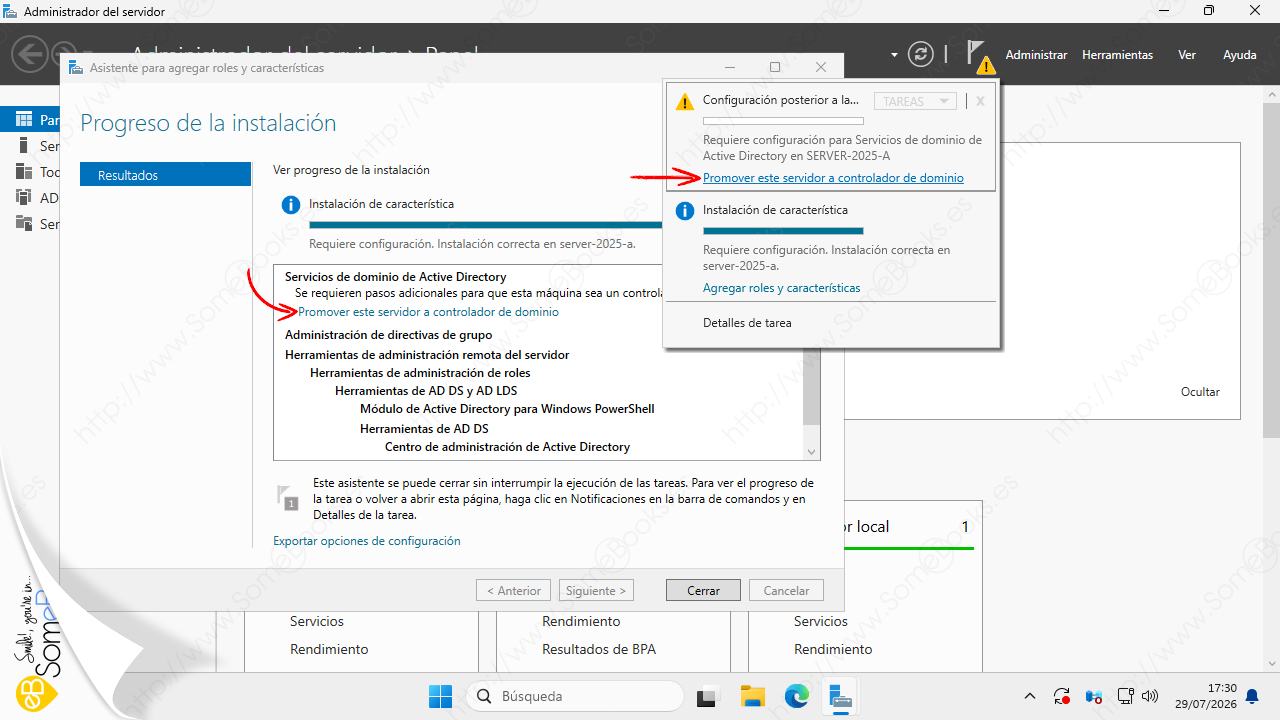Click the wizard results list scrollbar down arrow
The height and width of the screenshot is (720, 1280).
[x=811, y=452]
